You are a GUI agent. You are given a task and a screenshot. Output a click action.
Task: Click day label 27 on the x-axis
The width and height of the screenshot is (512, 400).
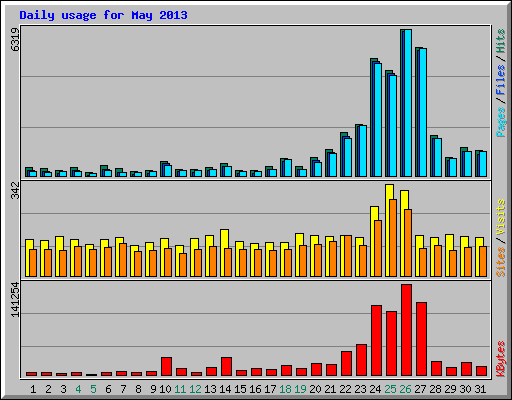point(420,389)
